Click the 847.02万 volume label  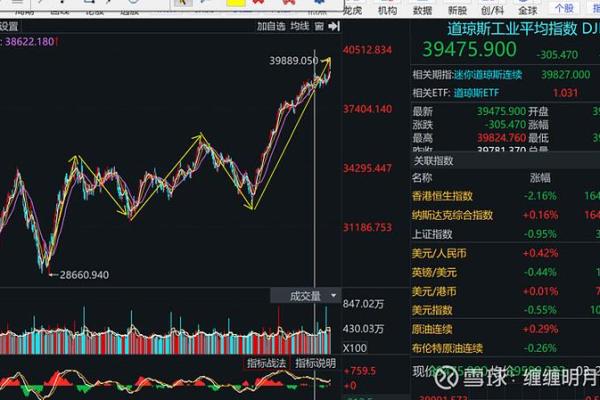[x=363, y=304]
